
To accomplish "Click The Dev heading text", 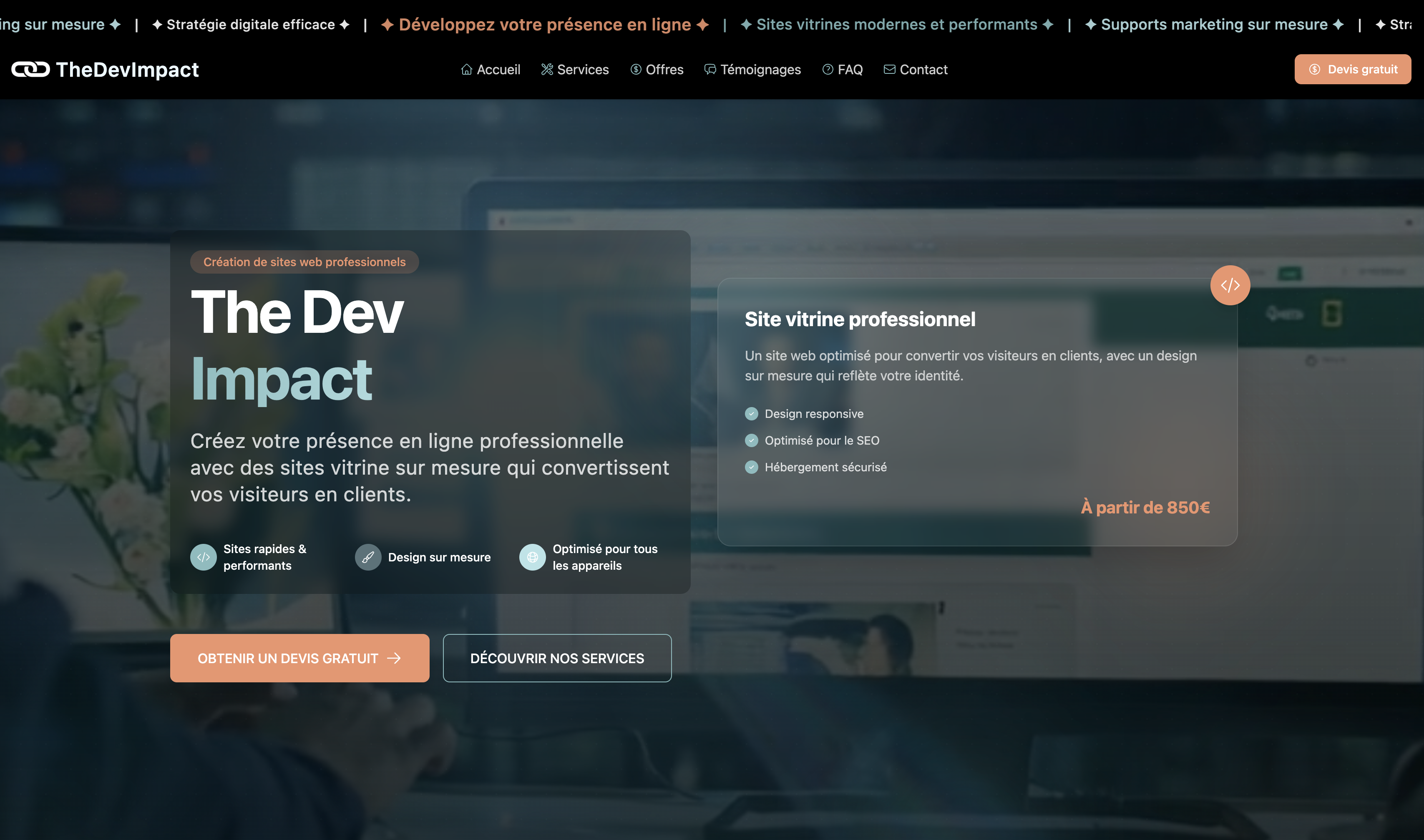I will 297,312.
